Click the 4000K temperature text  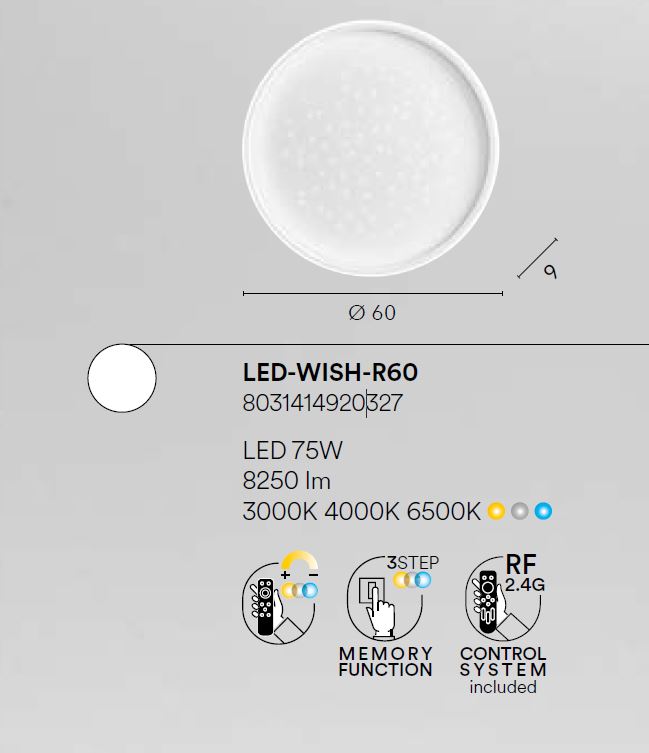tap(362, 511)
